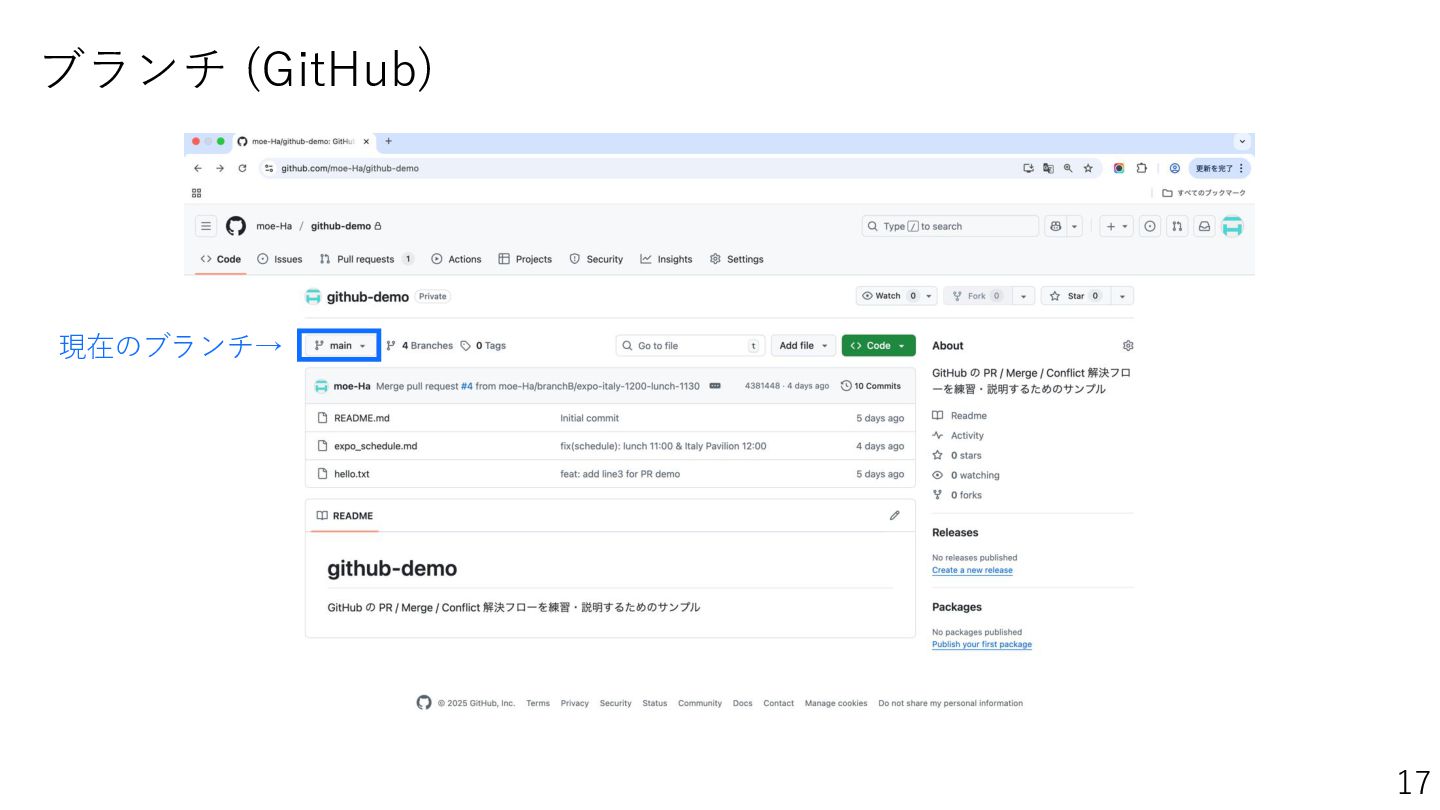Open the Issues shortcut icon in header

coord(1150,226)
